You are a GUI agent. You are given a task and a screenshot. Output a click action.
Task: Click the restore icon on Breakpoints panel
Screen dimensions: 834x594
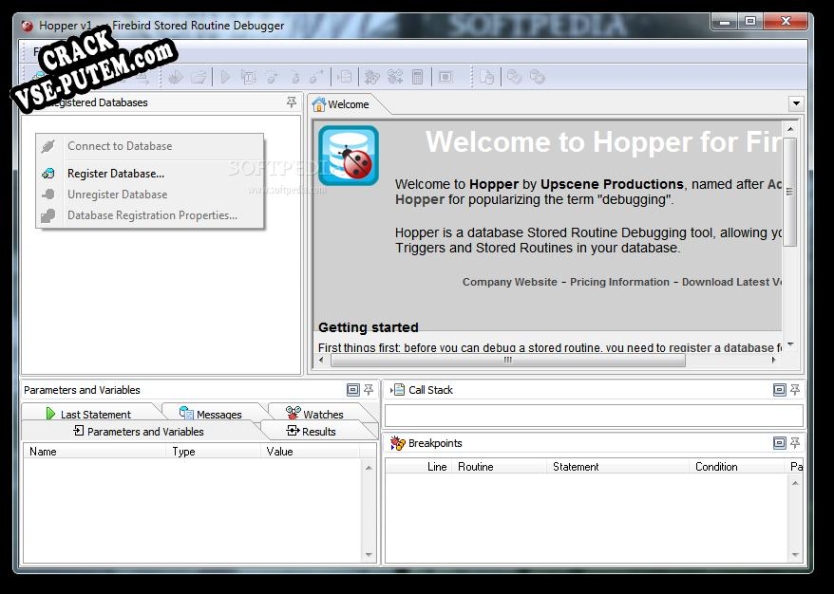[778, 443]
